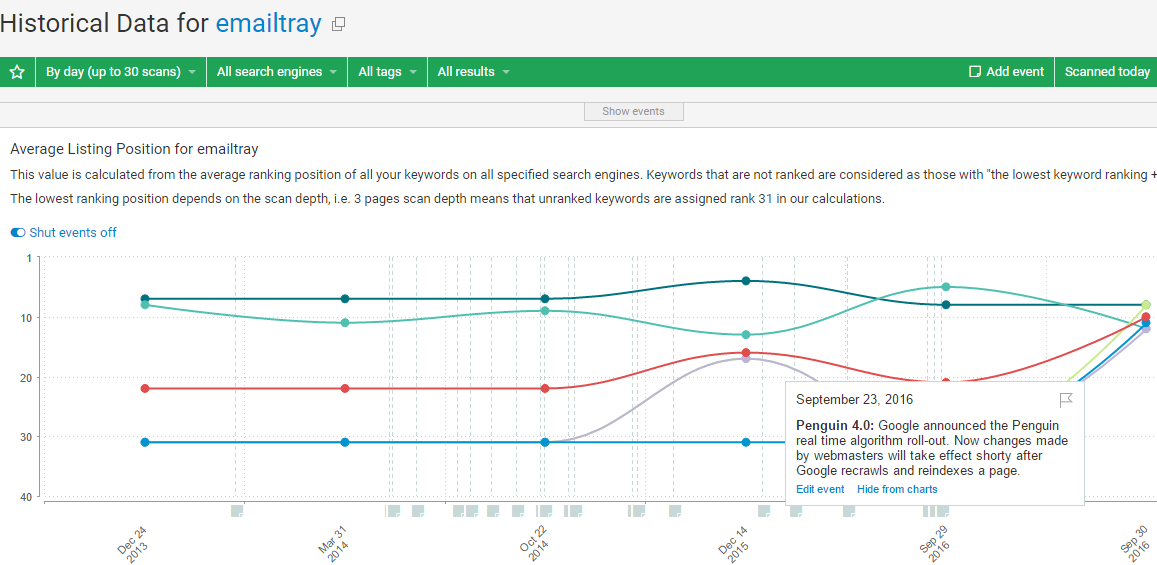Viewport: 1157px width, 565px height.
Task: Click the dark teal data point at Dec 14 2015
Action: [x=746, y=281]
